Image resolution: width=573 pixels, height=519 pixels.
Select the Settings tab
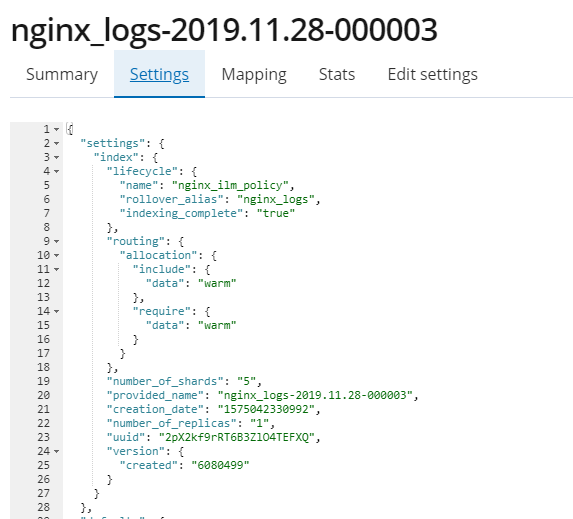(159, 74)
